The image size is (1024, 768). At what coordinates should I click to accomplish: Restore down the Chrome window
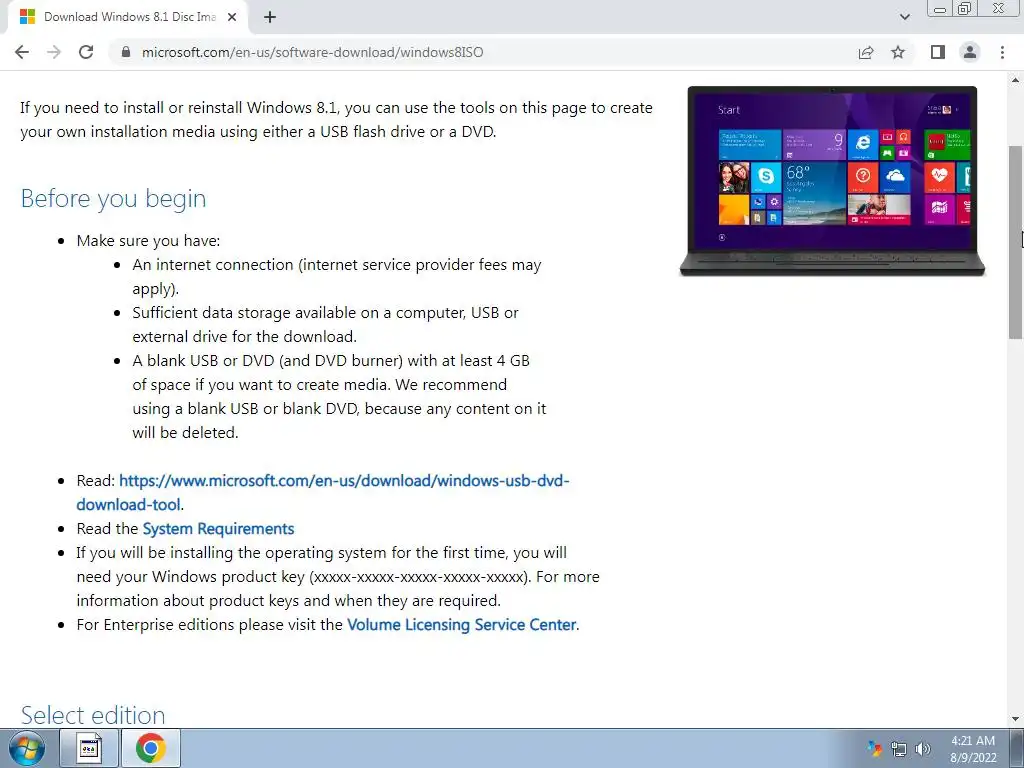pos(965,8)
